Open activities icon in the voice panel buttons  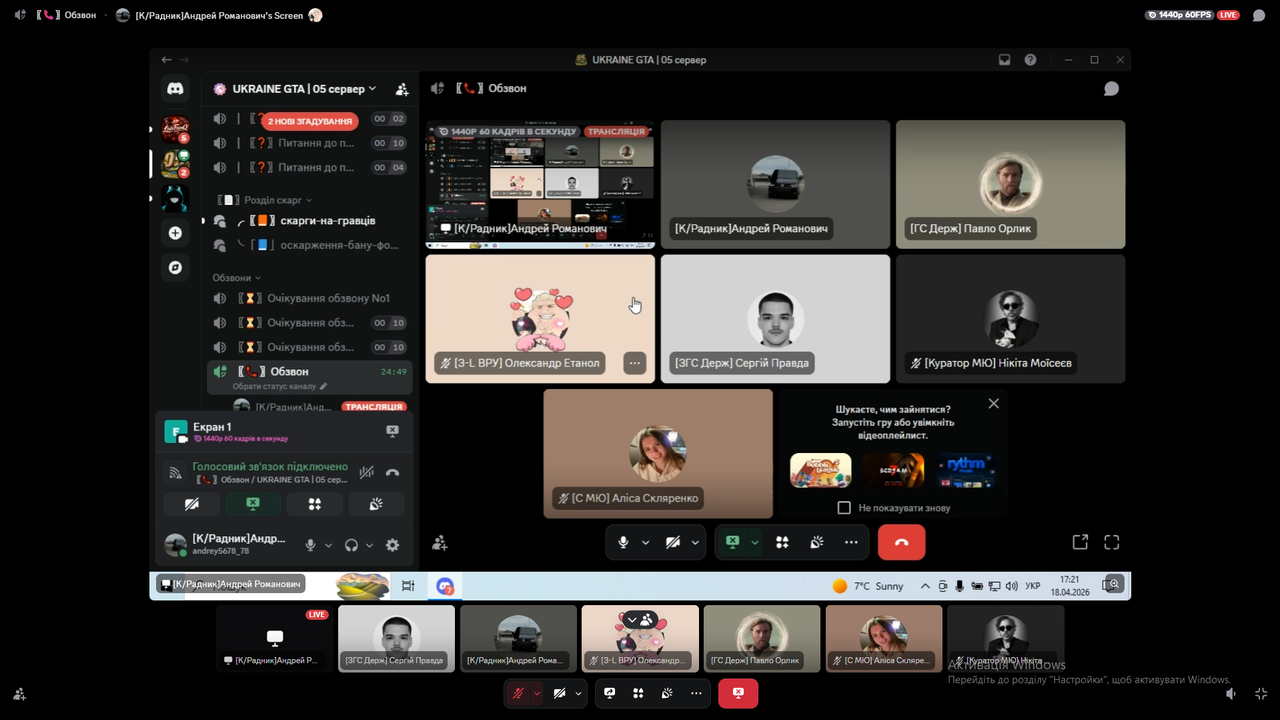[314, 504]
